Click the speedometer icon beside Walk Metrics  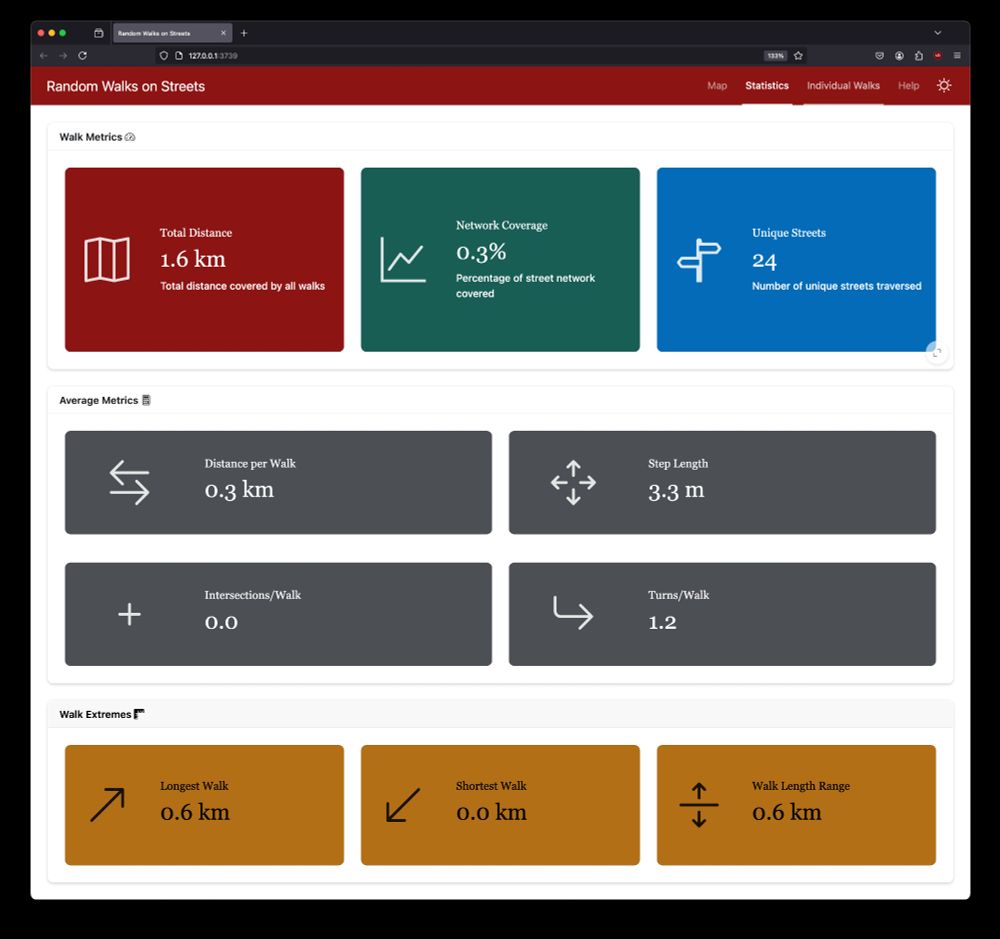coord(130,137)
